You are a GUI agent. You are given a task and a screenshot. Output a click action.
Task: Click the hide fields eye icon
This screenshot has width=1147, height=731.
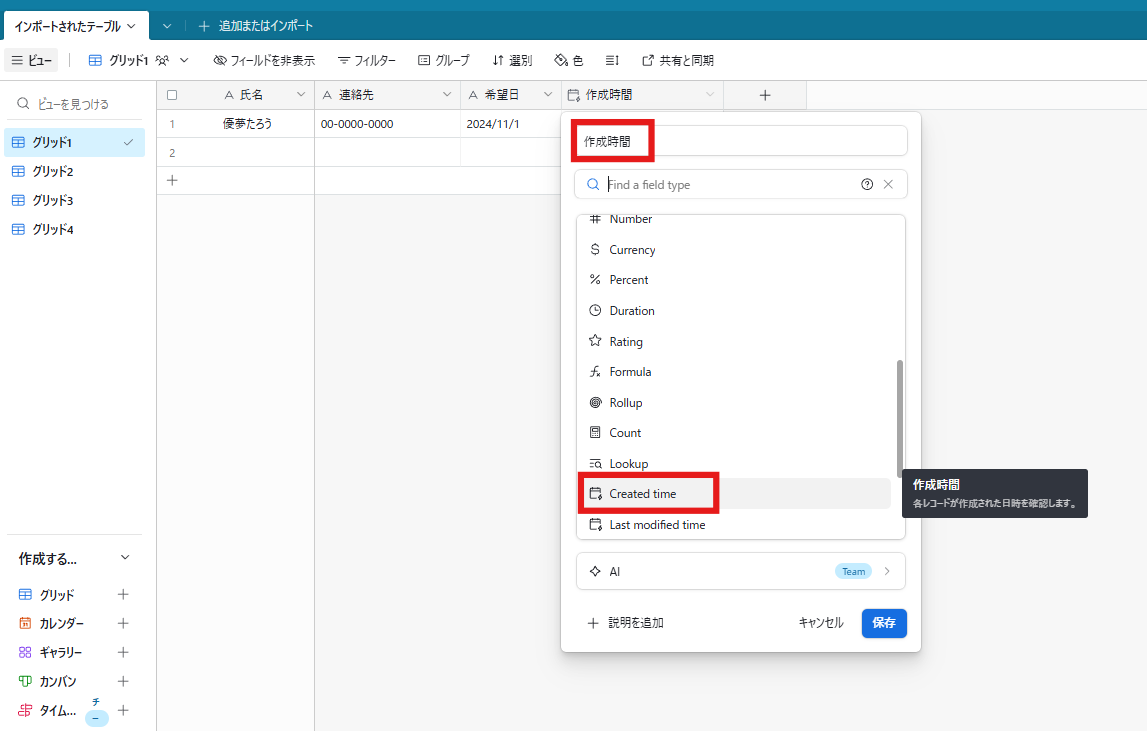click(220, 60)
